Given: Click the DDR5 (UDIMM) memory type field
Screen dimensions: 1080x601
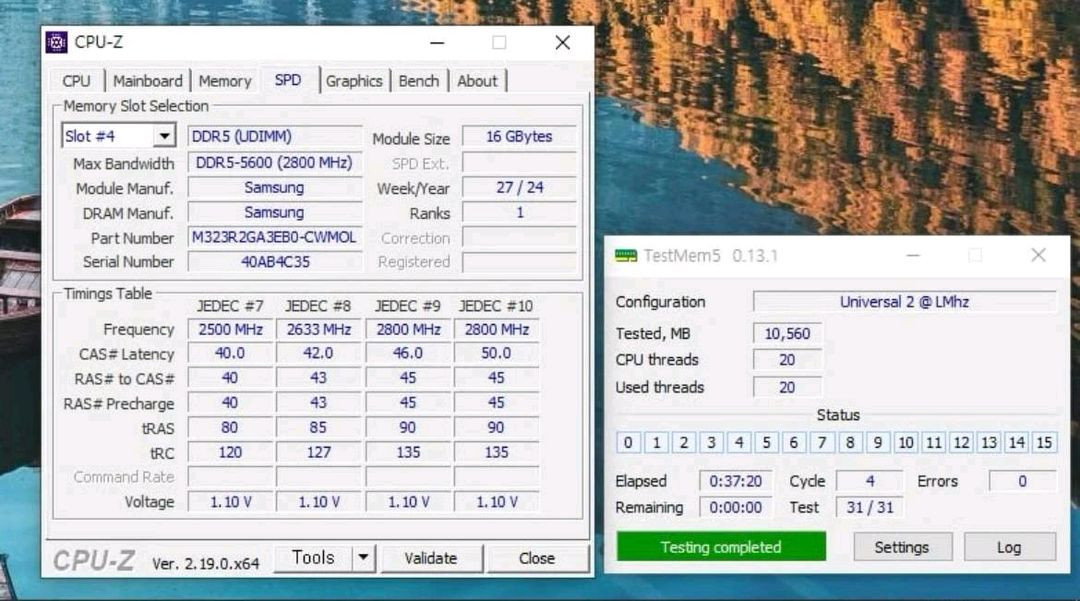Looking at the screenshot, I should (274, 136).
